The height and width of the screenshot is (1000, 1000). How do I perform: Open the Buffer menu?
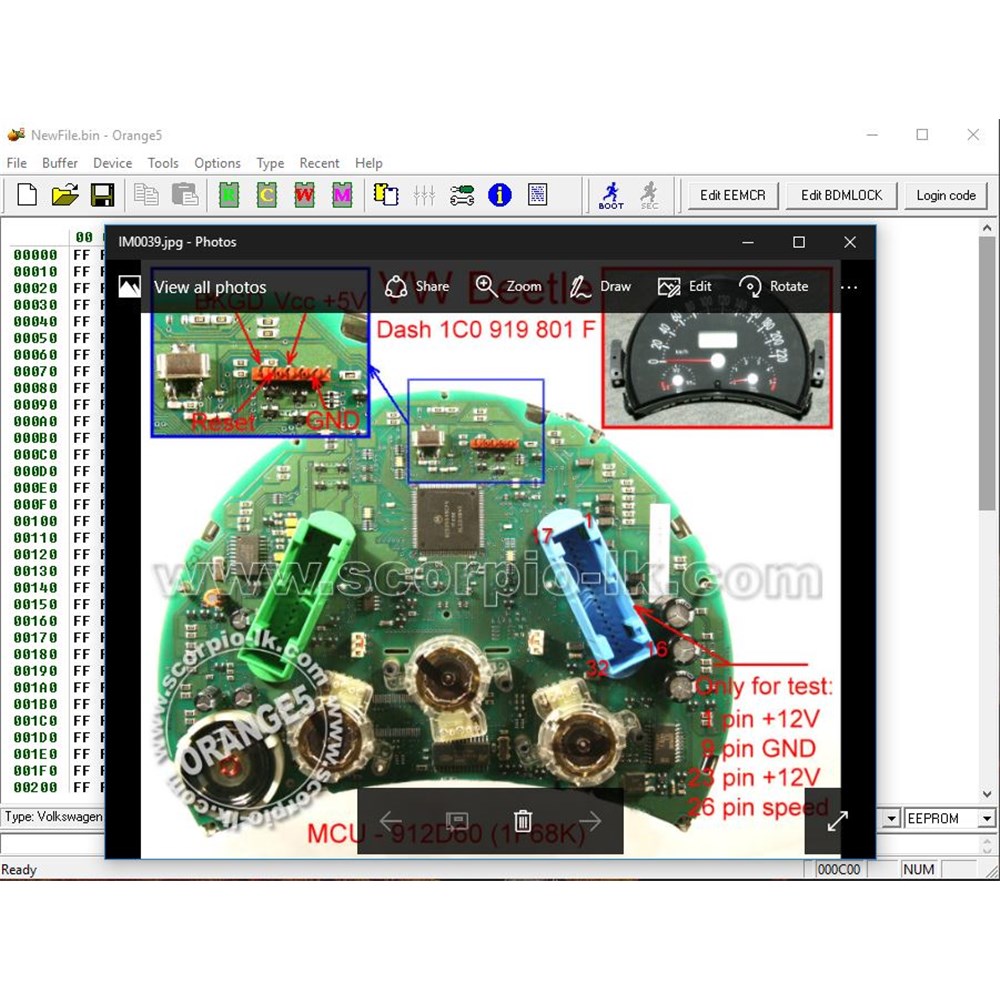pyautogui.click(x=60, y=163)
